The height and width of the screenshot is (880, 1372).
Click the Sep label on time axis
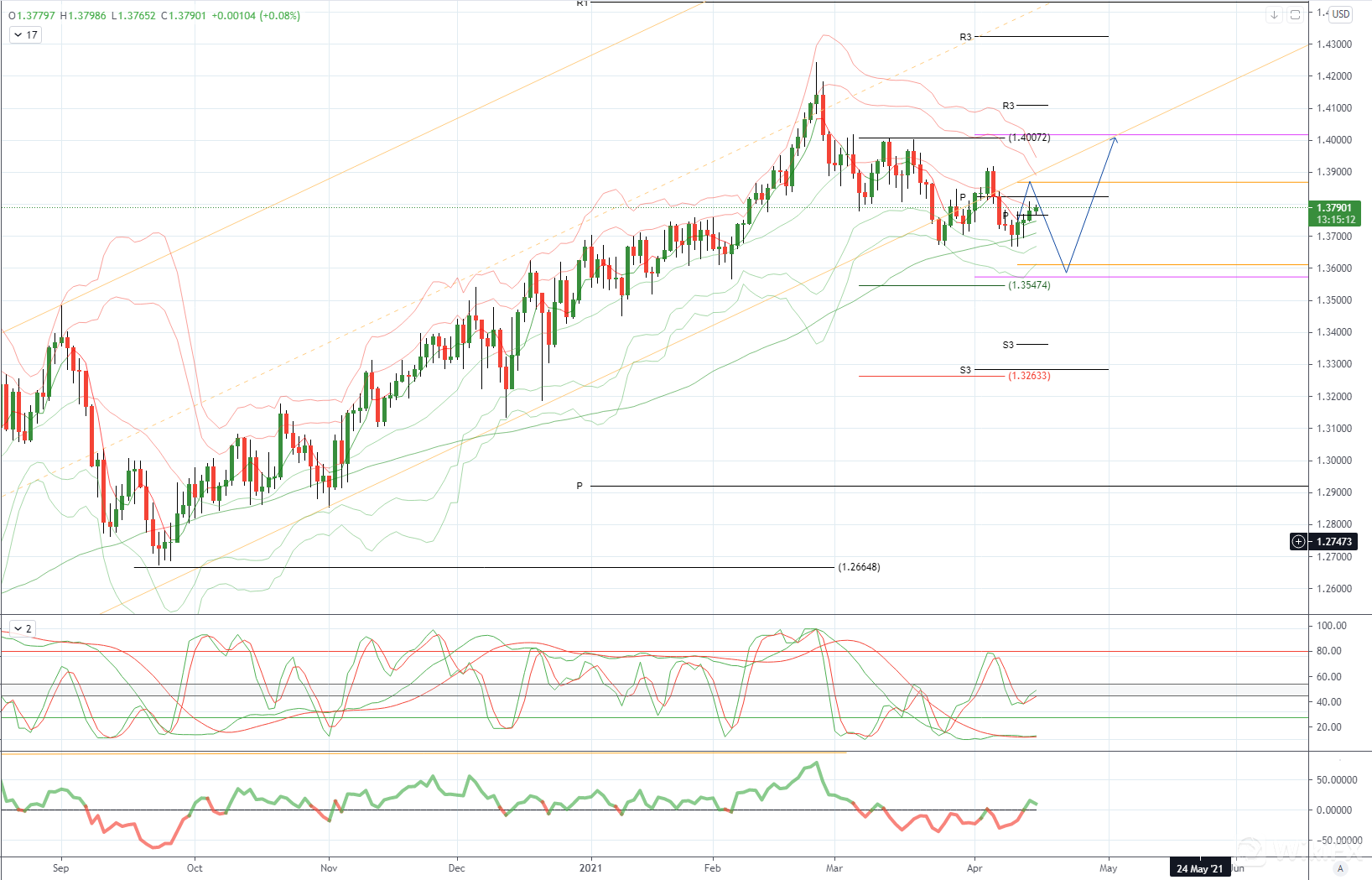point(60,868)
